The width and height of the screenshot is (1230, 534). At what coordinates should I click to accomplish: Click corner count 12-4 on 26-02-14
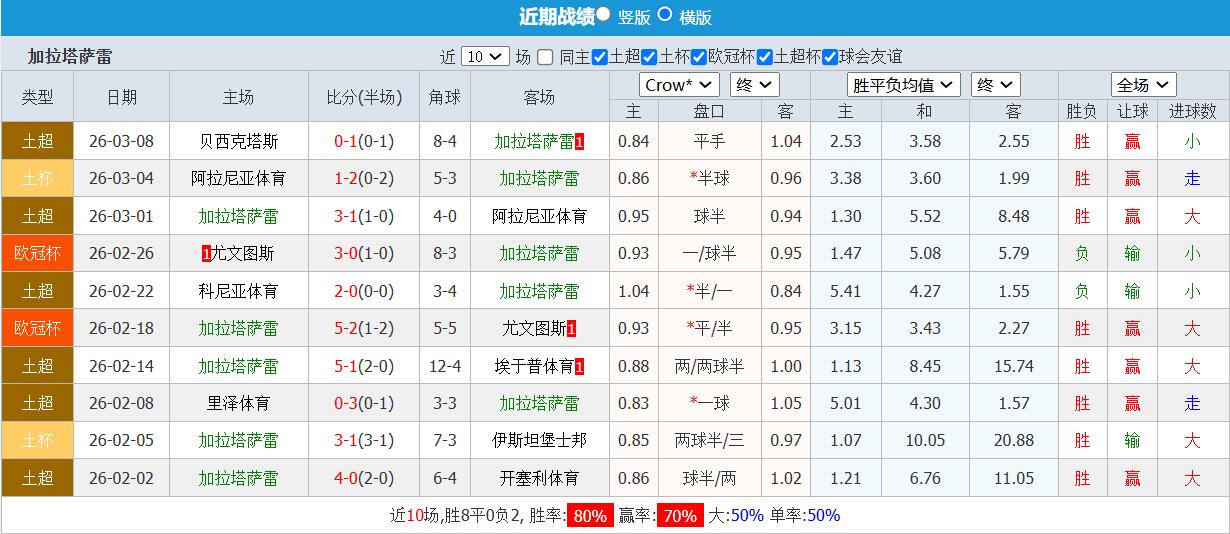coord(445,367)
